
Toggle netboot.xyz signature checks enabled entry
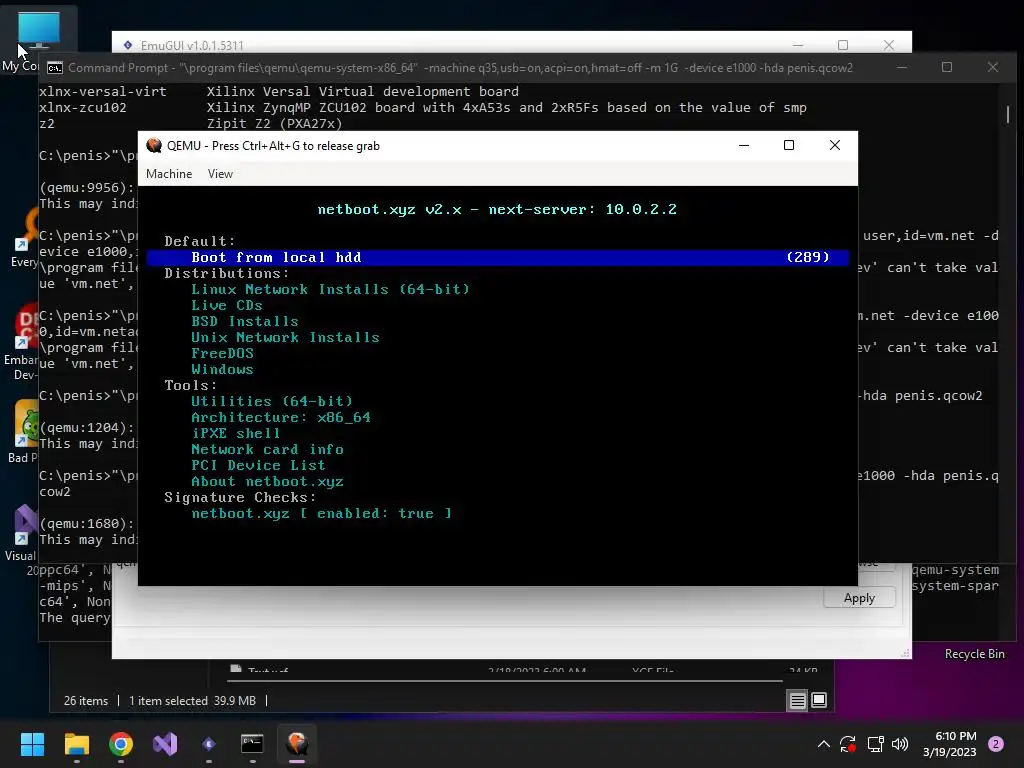tap(321, 513)
